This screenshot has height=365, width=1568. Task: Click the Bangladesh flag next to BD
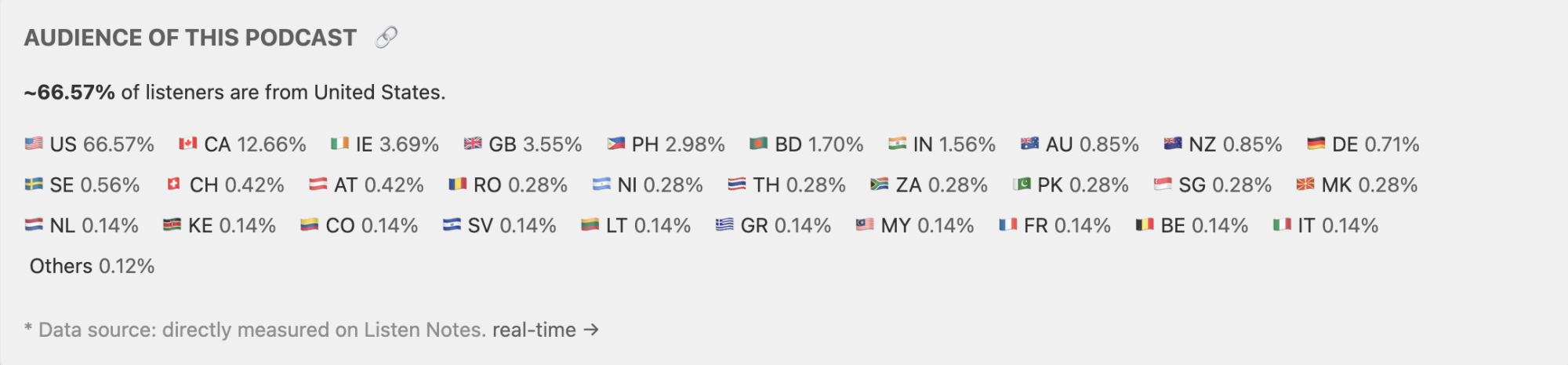[x=759, y=144]
